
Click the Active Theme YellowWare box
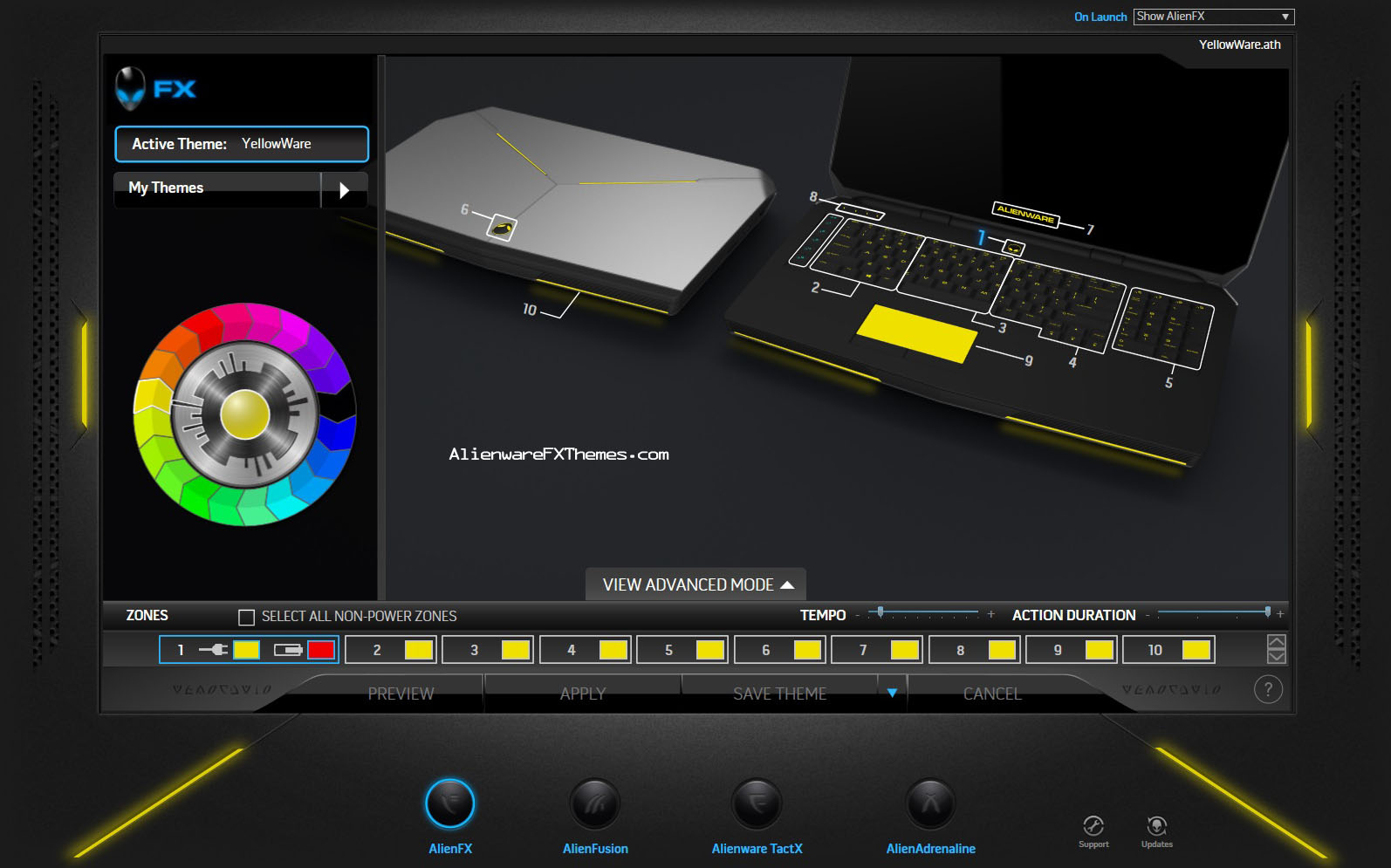(x=242, y=144)
